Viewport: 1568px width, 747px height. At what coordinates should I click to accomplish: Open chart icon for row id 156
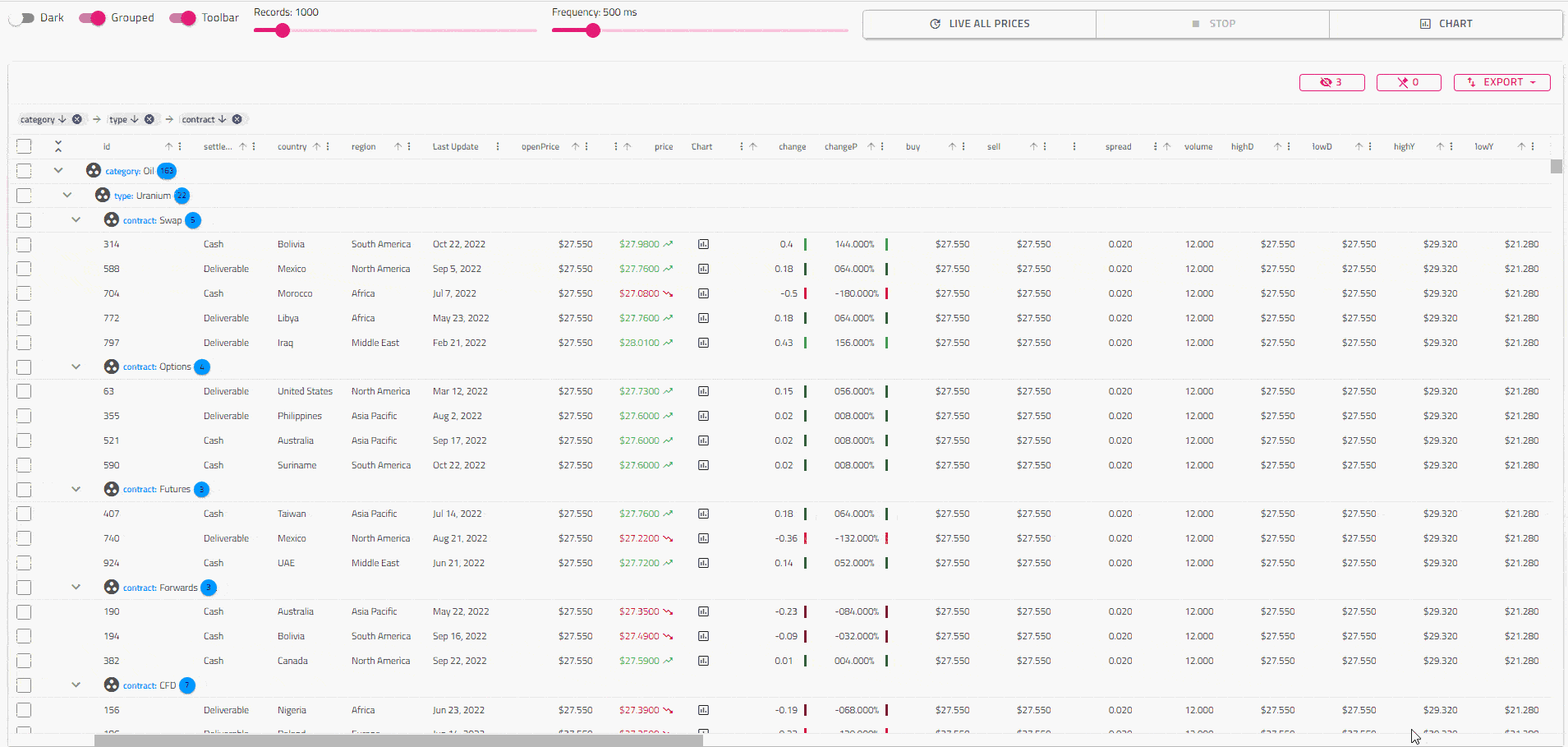point(703,710)
